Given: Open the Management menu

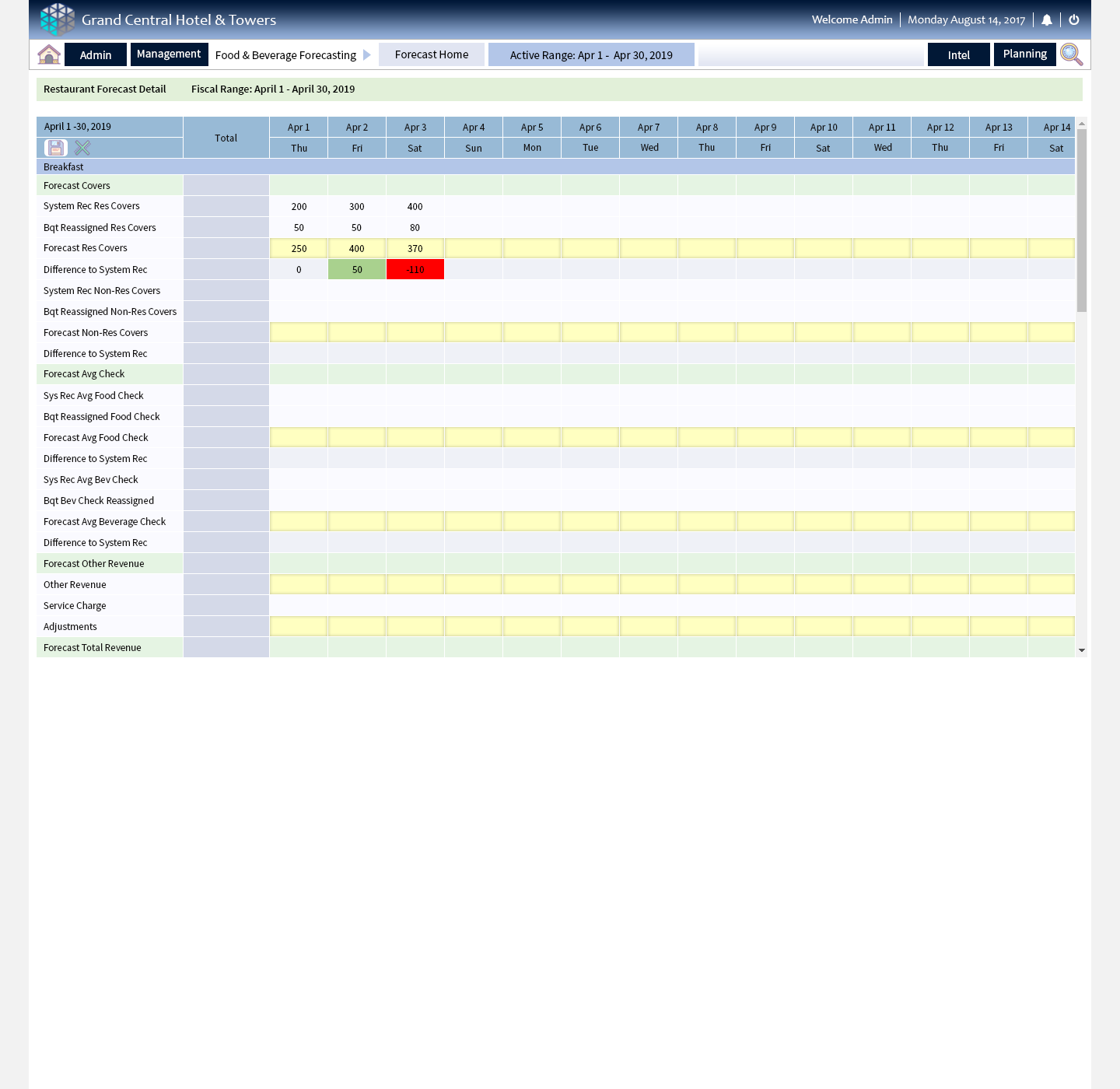Looking at the screenshot, I should (169, 54).
